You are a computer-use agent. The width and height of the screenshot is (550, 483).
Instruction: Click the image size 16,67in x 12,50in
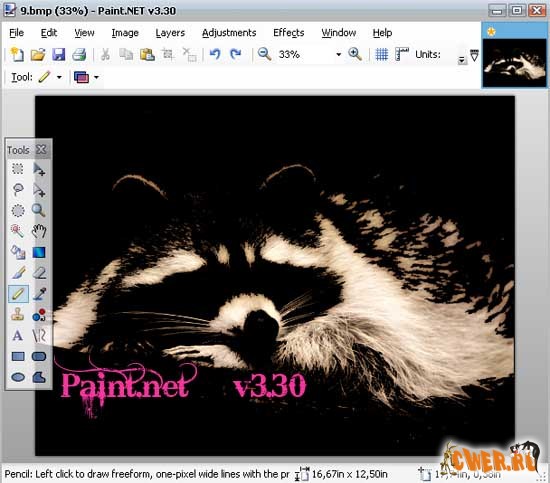[x=349, y=474]
